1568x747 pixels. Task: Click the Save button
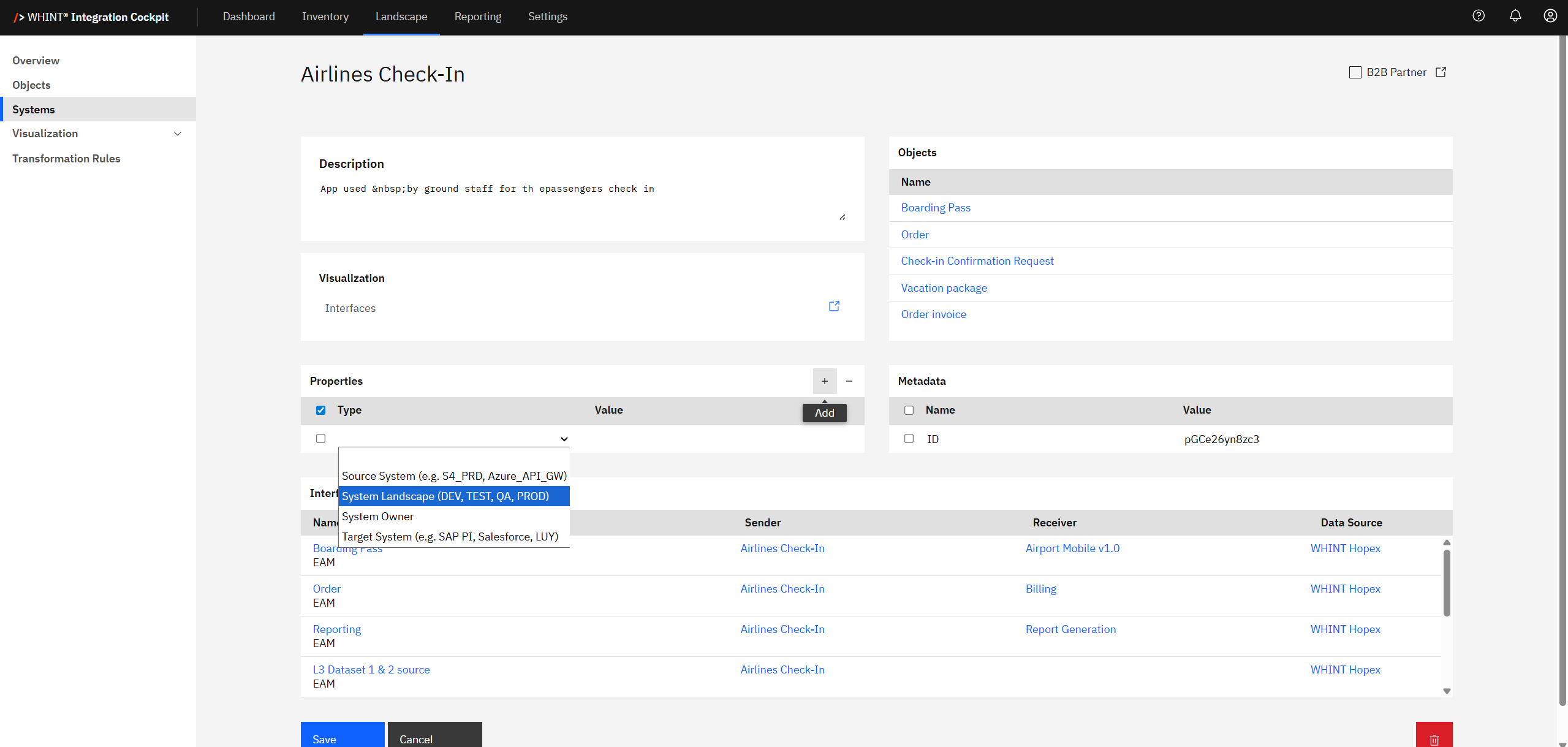coord(343,735)
